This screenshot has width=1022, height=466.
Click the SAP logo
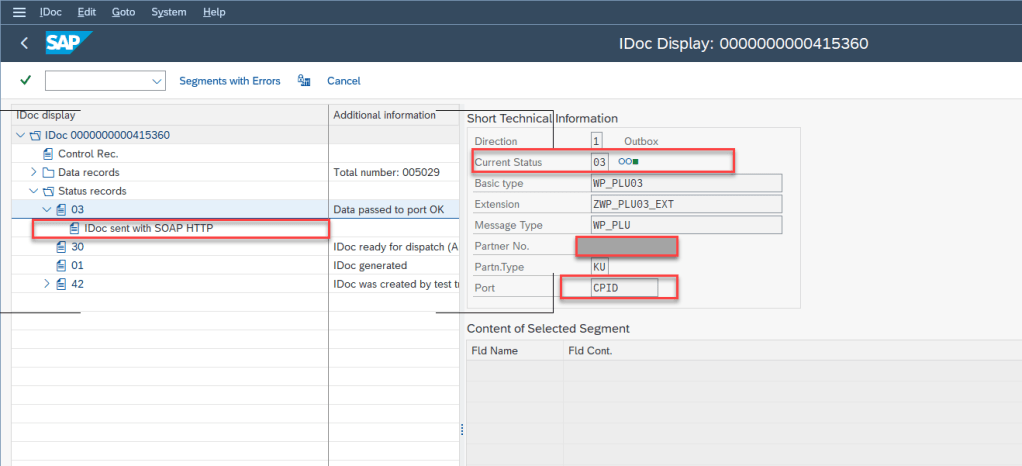tap(68, 43)
